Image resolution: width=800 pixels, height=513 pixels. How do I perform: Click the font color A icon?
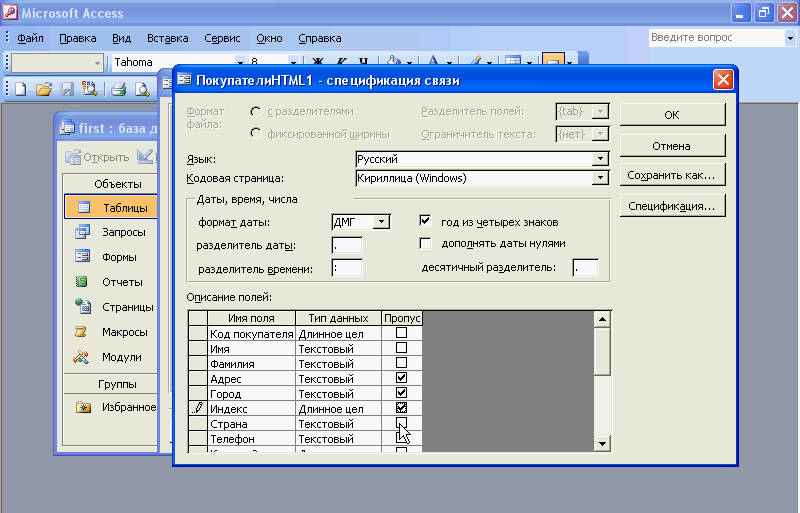tap(433, 62)
